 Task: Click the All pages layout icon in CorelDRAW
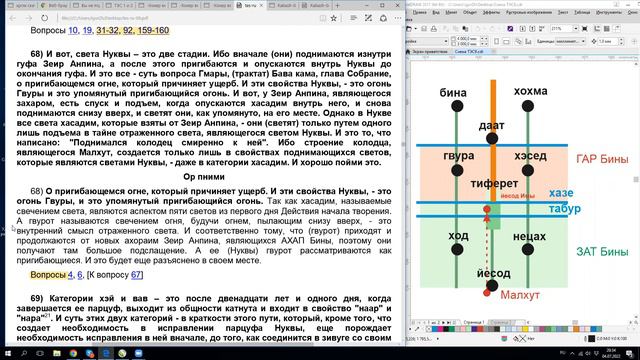coord(518,41)
